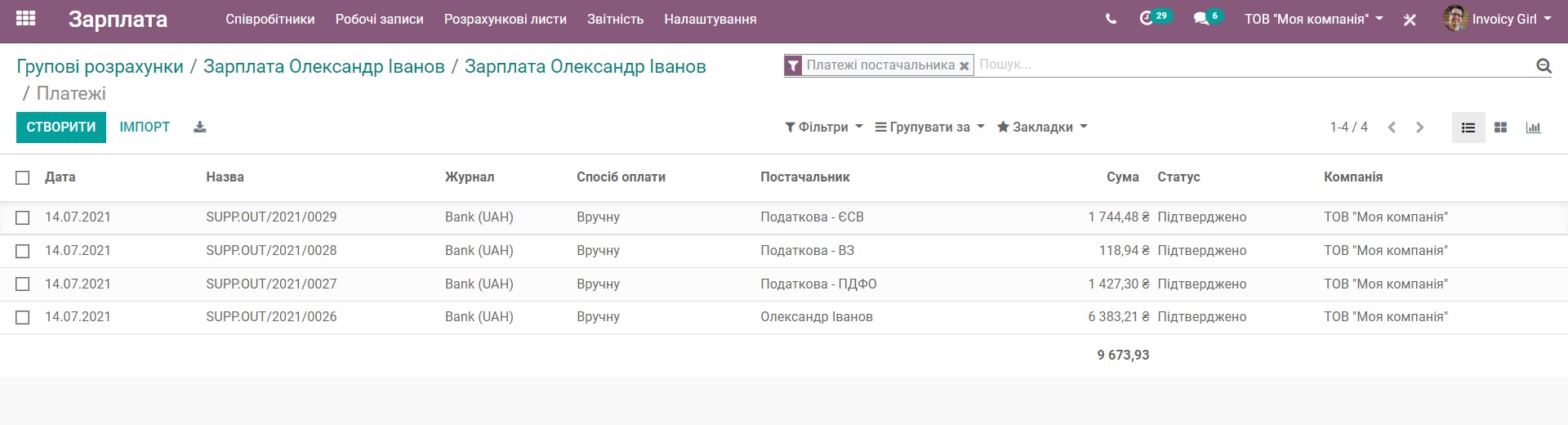Open the ТОВ "Моя компанія" company switcher
This screenshot has width=1568, height=425.
pos(1313,19)
